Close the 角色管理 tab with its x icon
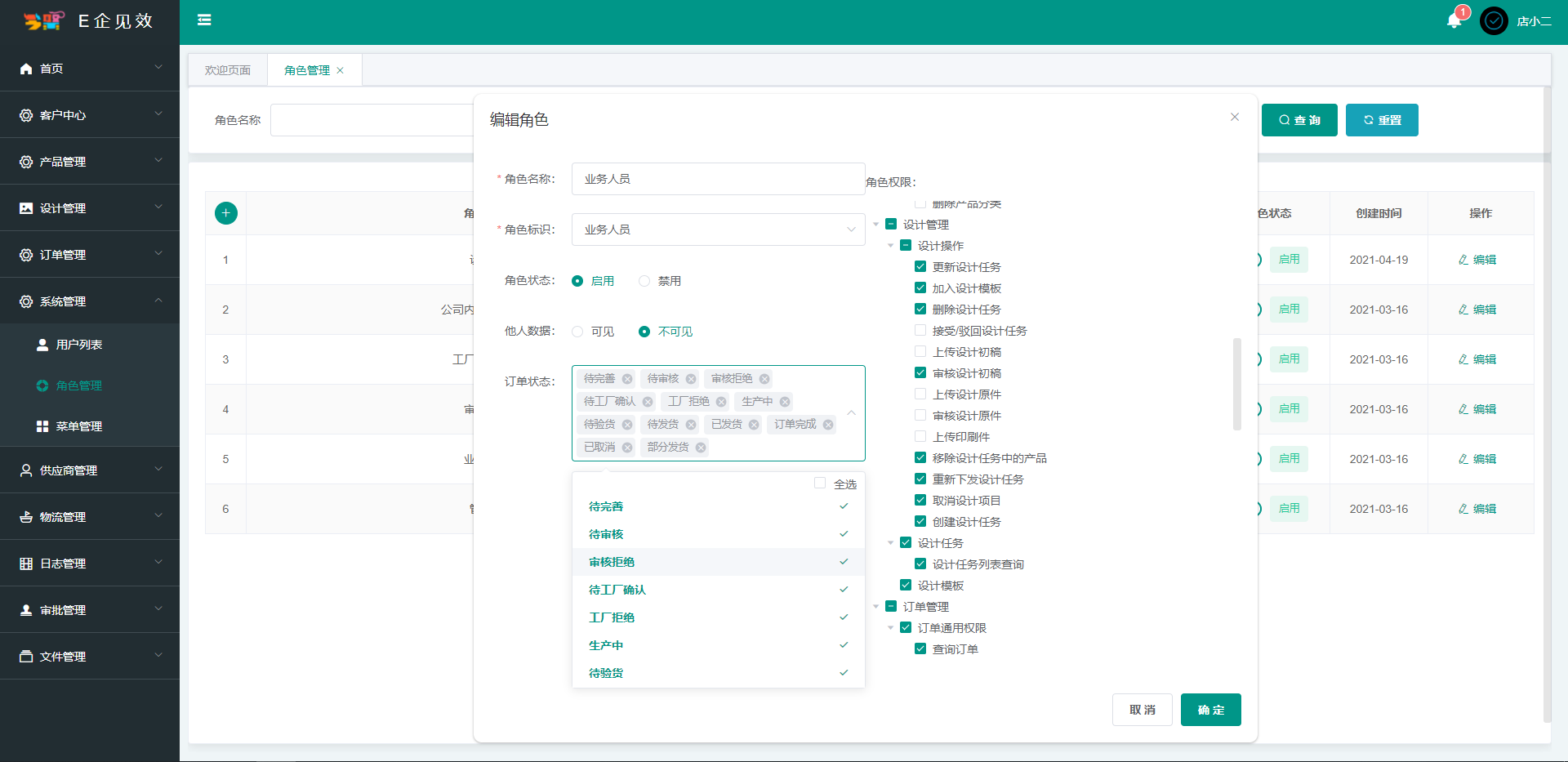 [x=341, y=70]
